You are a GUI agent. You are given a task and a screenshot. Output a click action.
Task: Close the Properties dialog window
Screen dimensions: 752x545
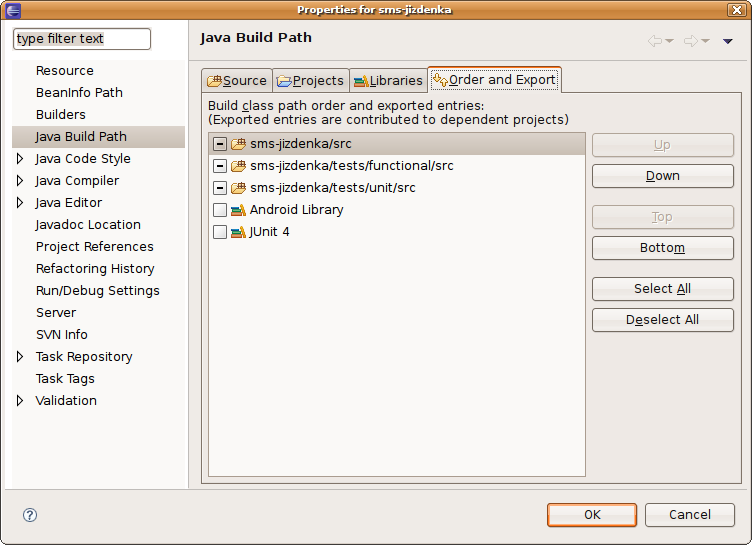pyautogui.click(x=737, y=10)
